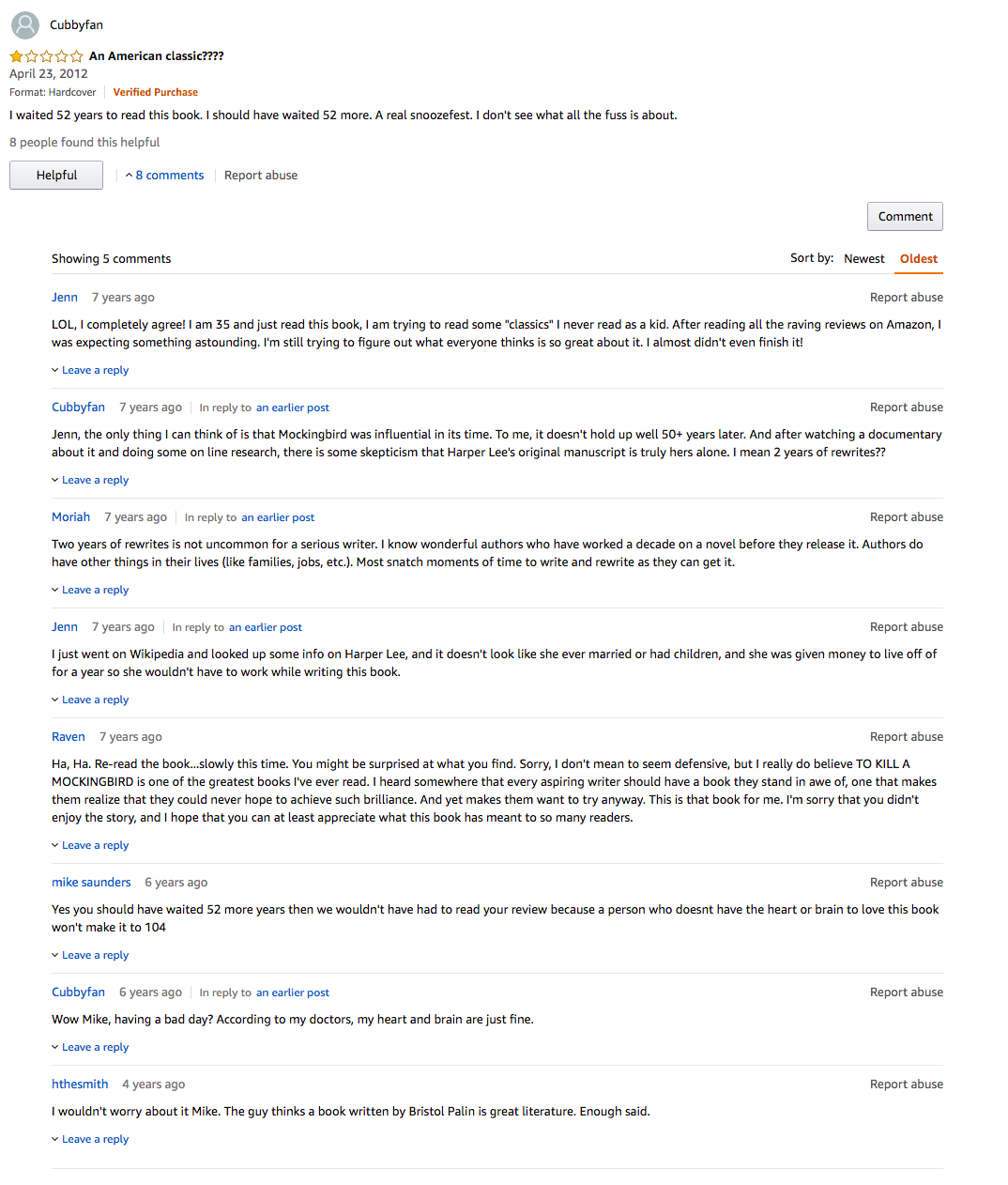Open hthesmith's profile link

point(80,1084)
